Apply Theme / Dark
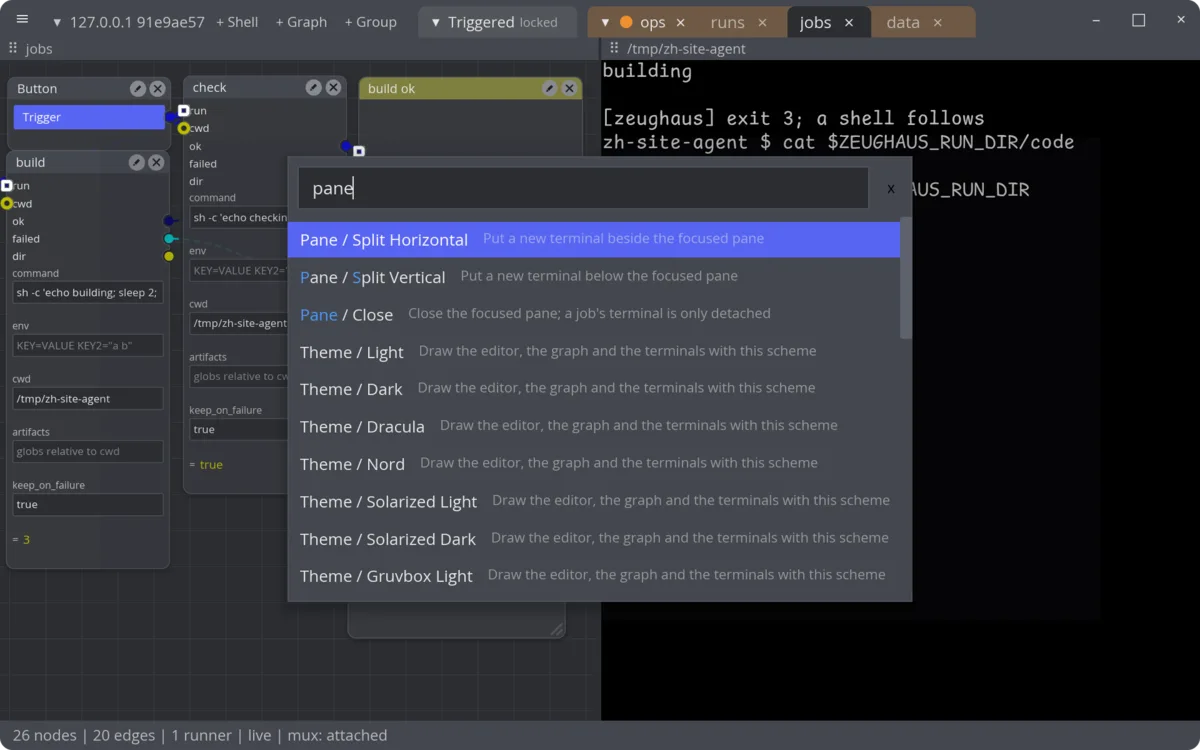The height and width of the screenshot is (750, 1200). coord(594,388)
